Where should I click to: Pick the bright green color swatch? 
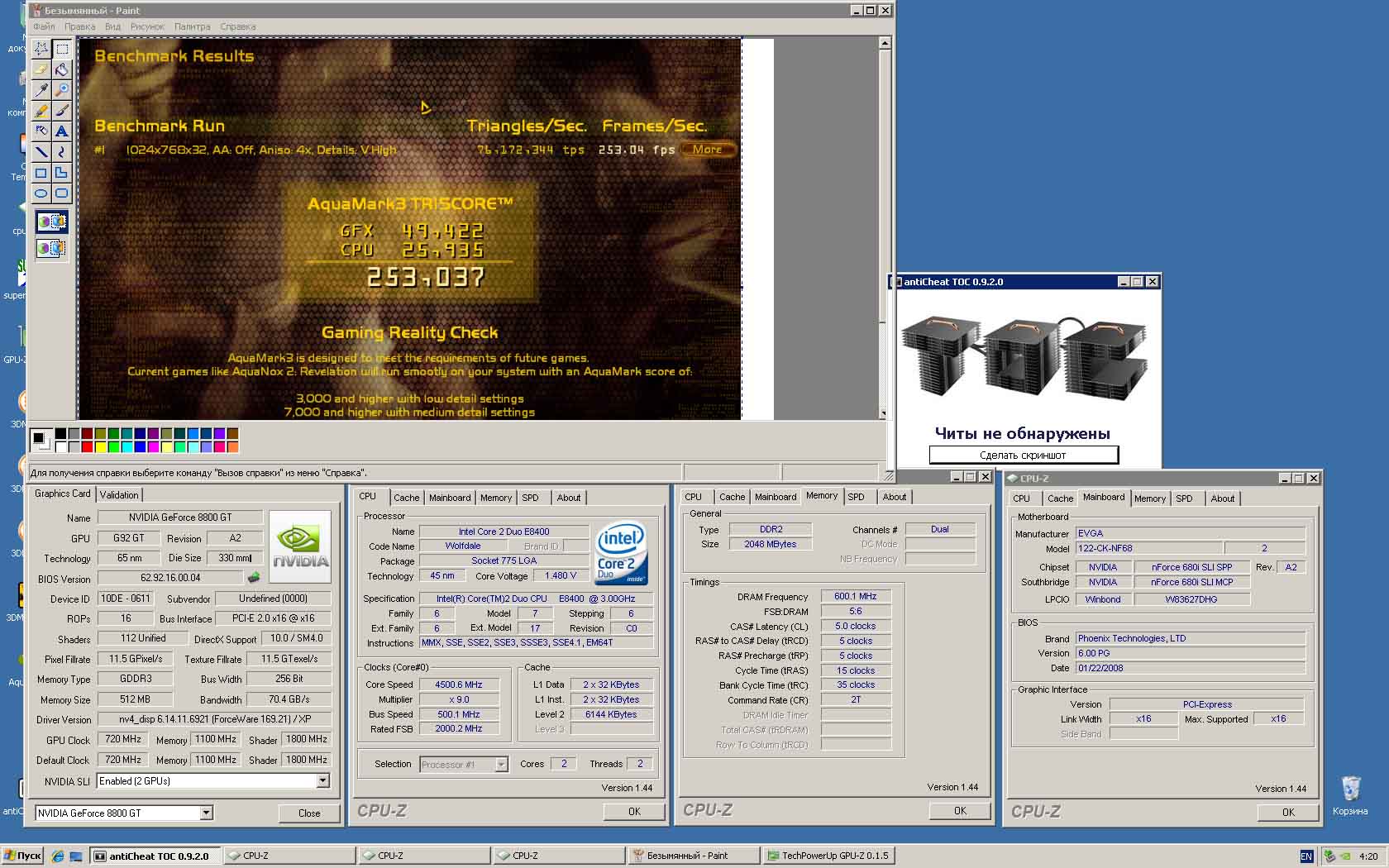point(113,447)
